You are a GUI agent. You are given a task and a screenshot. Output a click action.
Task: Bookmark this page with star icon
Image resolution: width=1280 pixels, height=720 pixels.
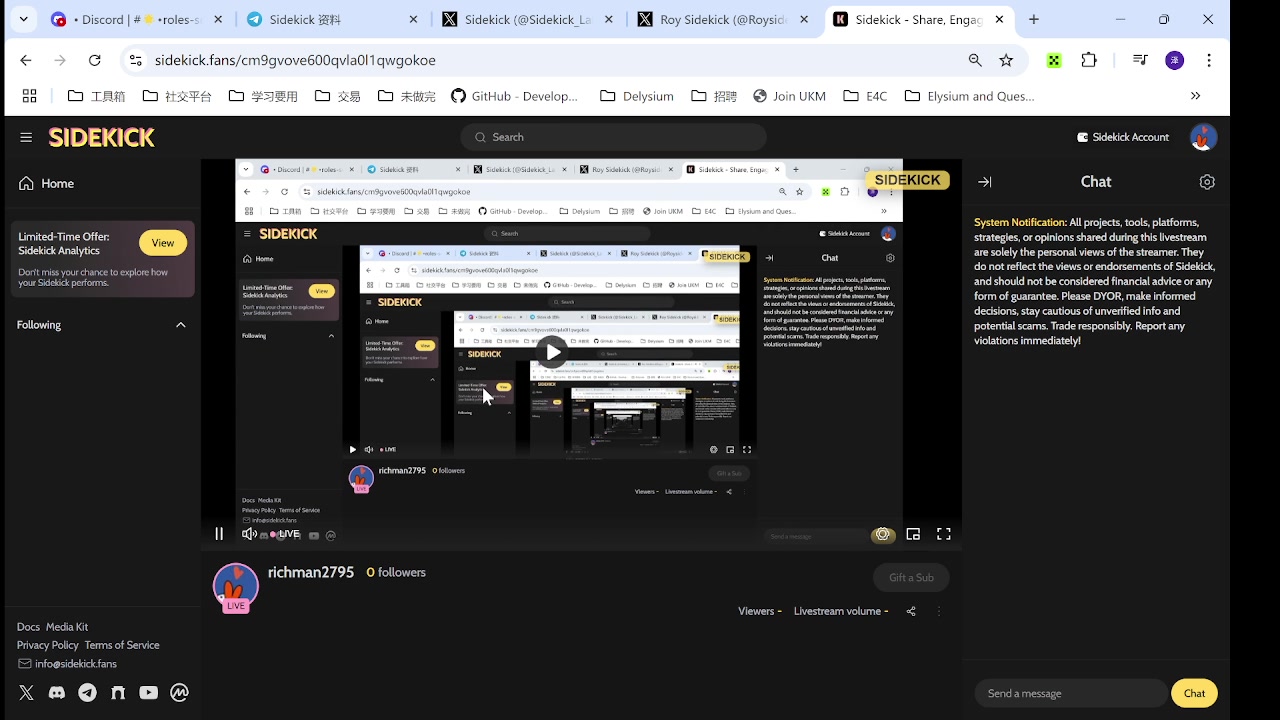pyautogui.click(x=1006, y=60)
